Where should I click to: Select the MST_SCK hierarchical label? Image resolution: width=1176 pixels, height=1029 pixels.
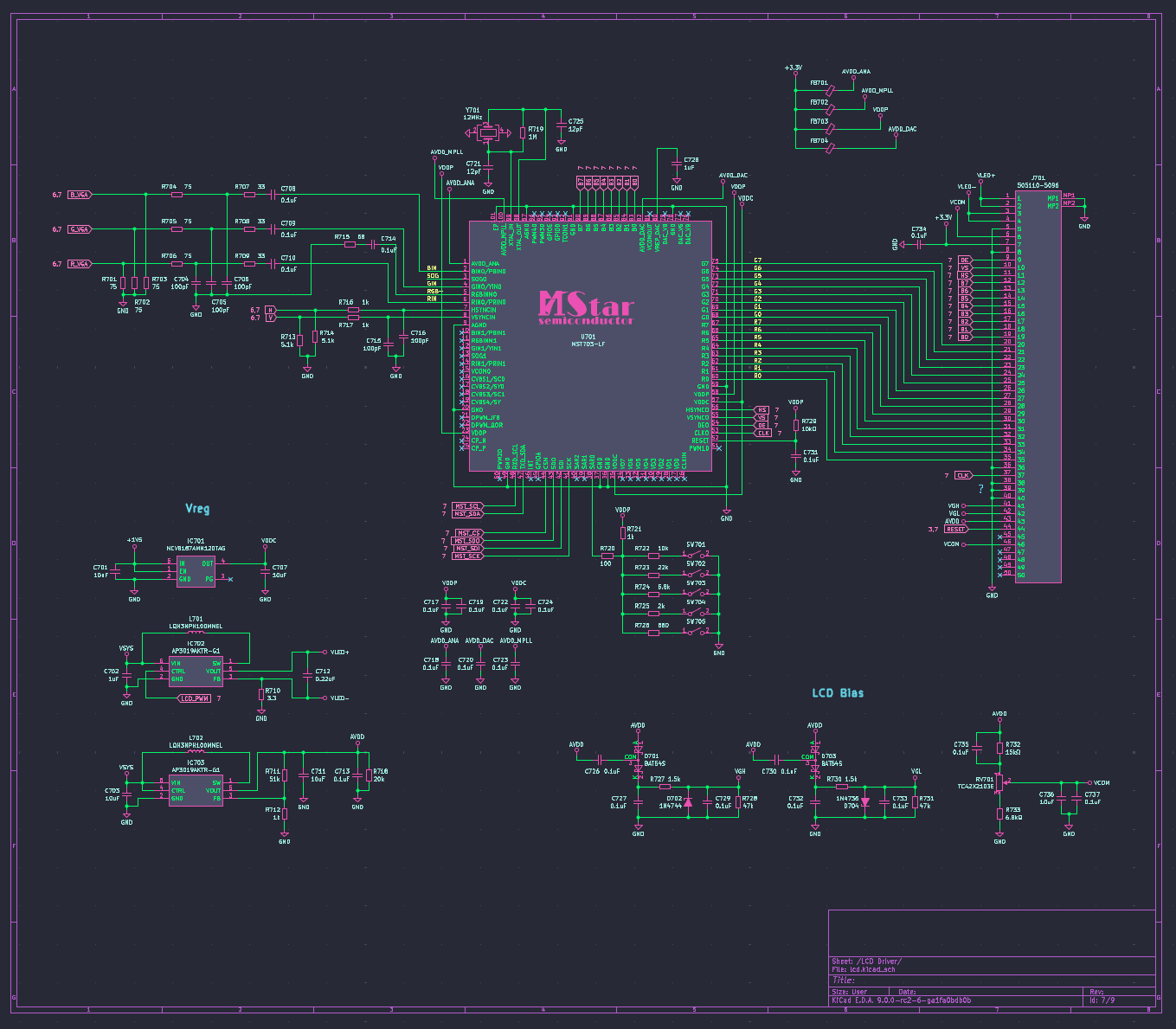pos(467,556)
